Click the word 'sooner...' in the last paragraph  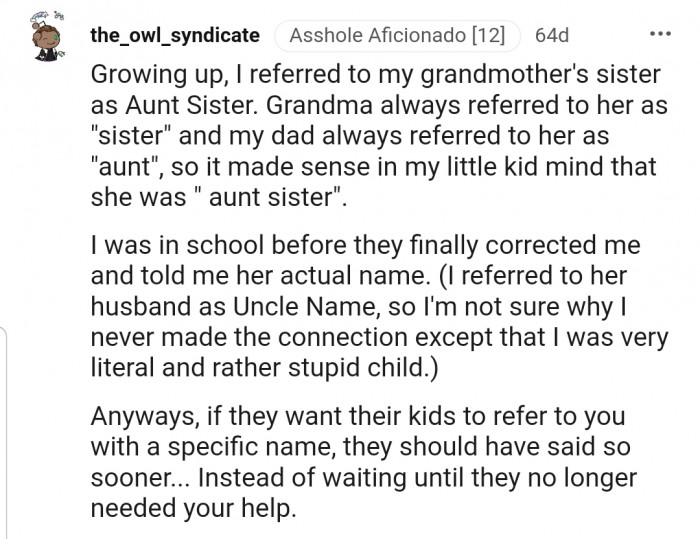pyautogui.click(x=140, y=478)
